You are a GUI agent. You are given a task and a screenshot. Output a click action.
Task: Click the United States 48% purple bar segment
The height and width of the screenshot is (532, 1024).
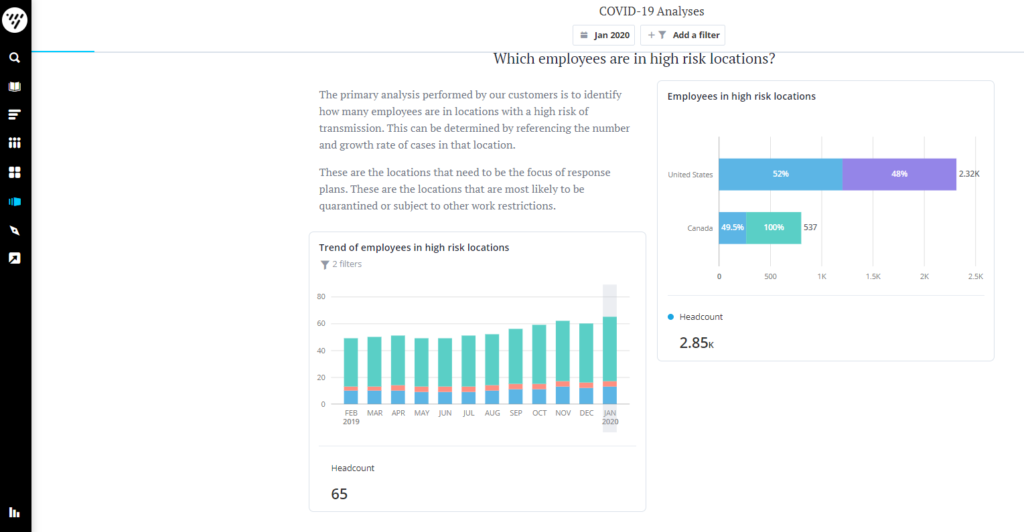click(x=899, y=174)
